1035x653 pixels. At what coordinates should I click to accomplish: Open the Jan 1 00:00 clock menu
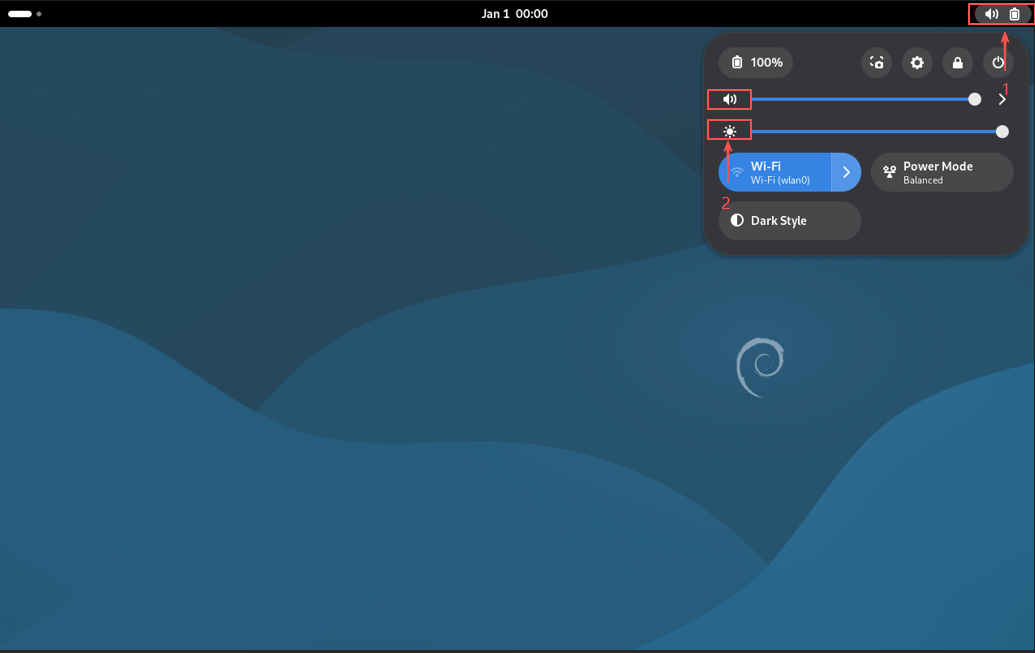pos(514,14)
